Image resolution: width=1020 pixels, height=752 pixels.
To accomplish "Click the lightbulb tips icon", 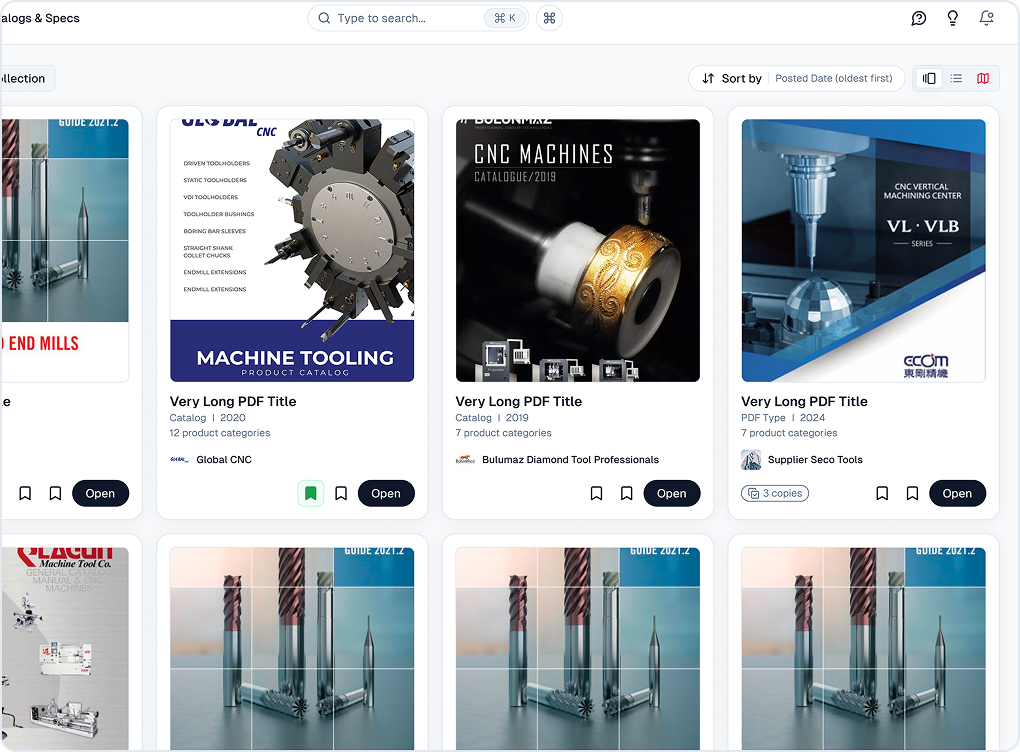I will [952, 18].
